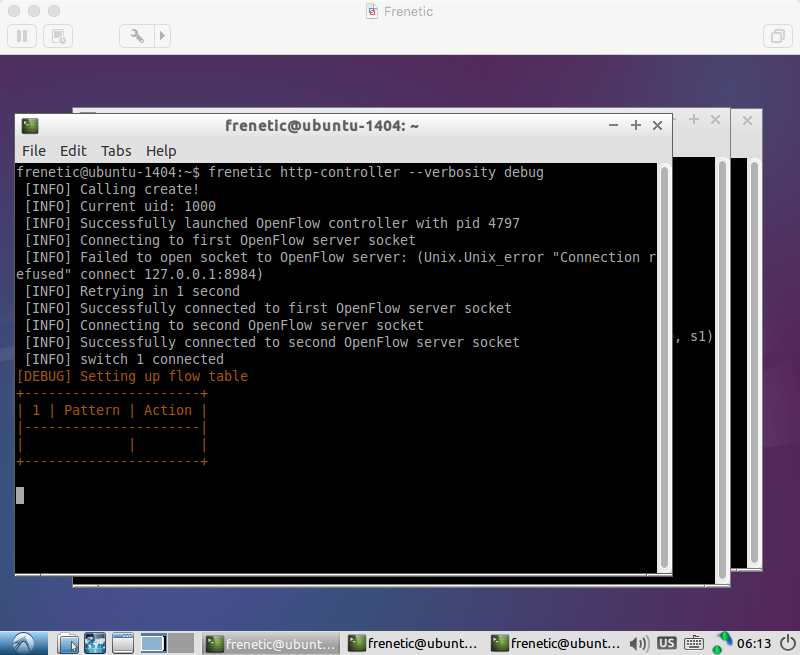
Task: Click the volume speaker icon in tray
Action: point(639,644)
